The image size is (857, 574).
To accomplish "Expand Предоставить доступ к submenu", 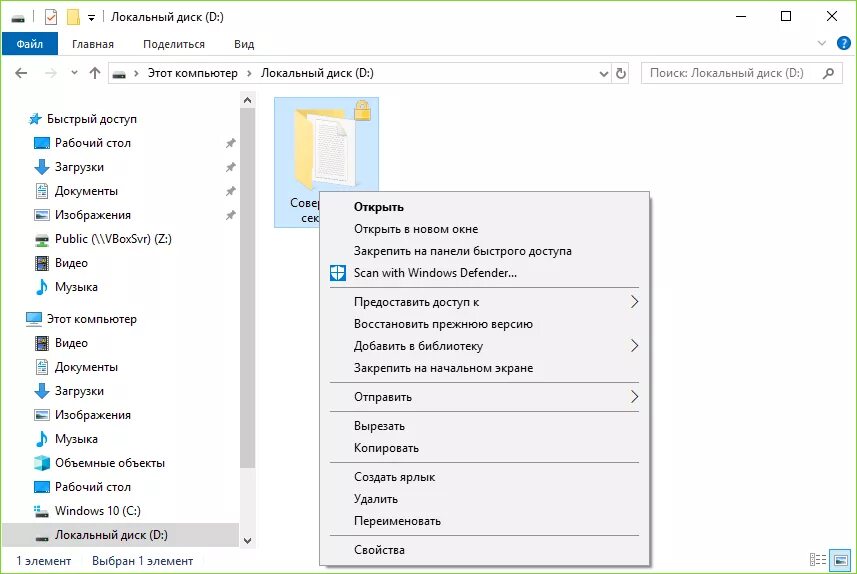I will (484, 302).
